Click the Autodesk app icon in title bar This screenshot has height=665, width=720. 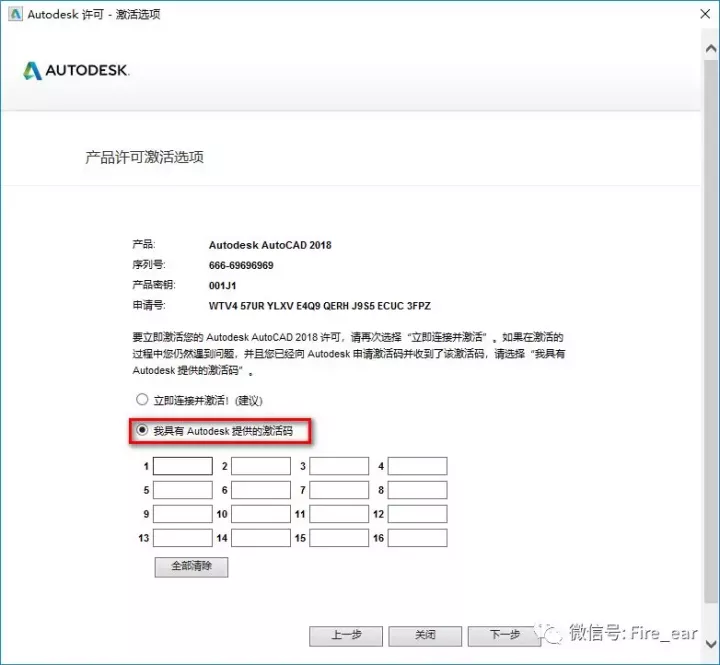coord(13,14)
